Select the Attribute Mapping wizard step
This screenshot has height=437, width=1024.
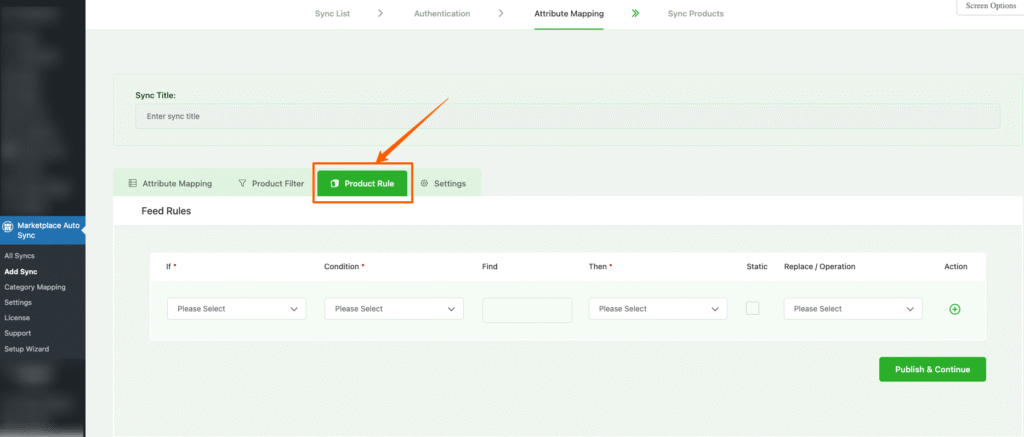pos(569,13)
